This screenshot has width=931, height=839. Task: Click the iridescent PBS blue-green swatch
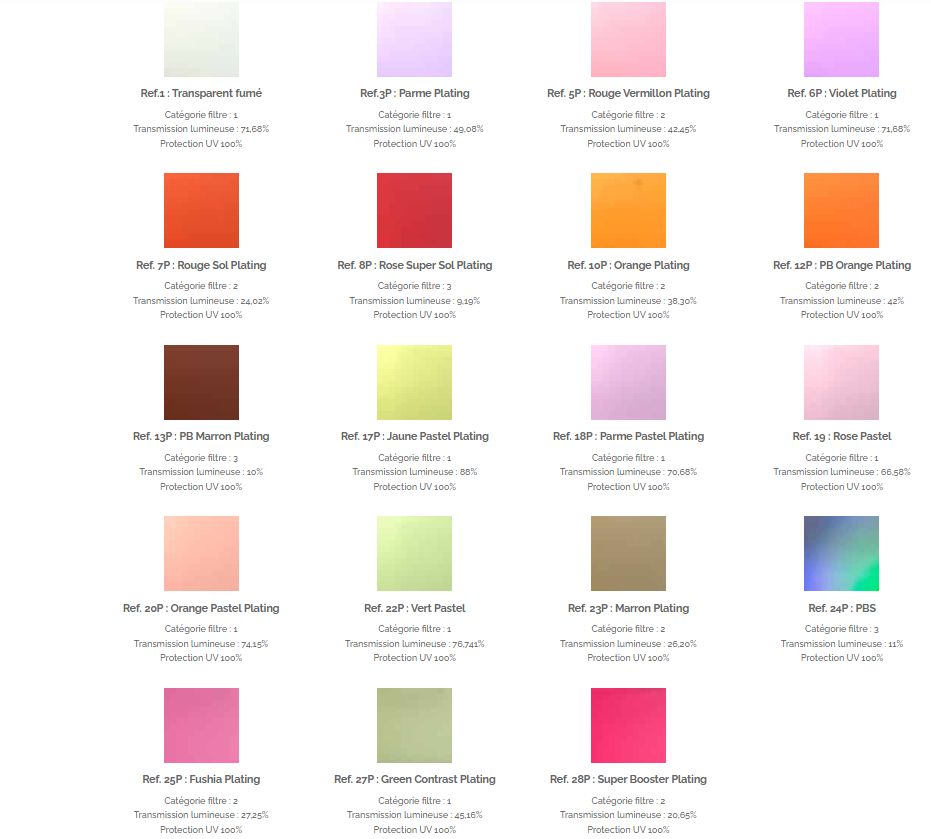[841, 553]
